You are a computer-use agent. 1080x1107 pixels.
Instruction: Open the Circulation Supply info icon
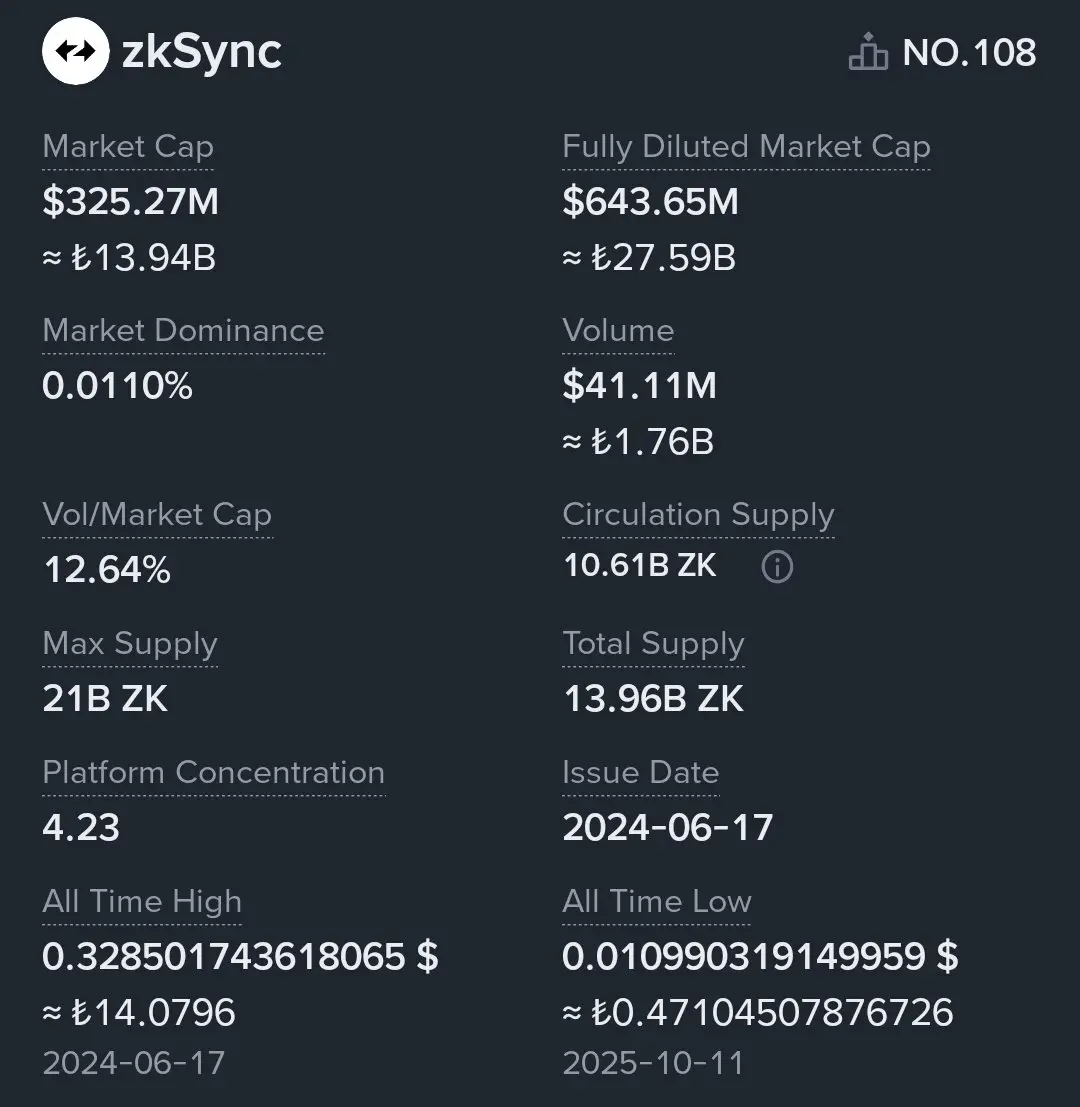[777, 566]
